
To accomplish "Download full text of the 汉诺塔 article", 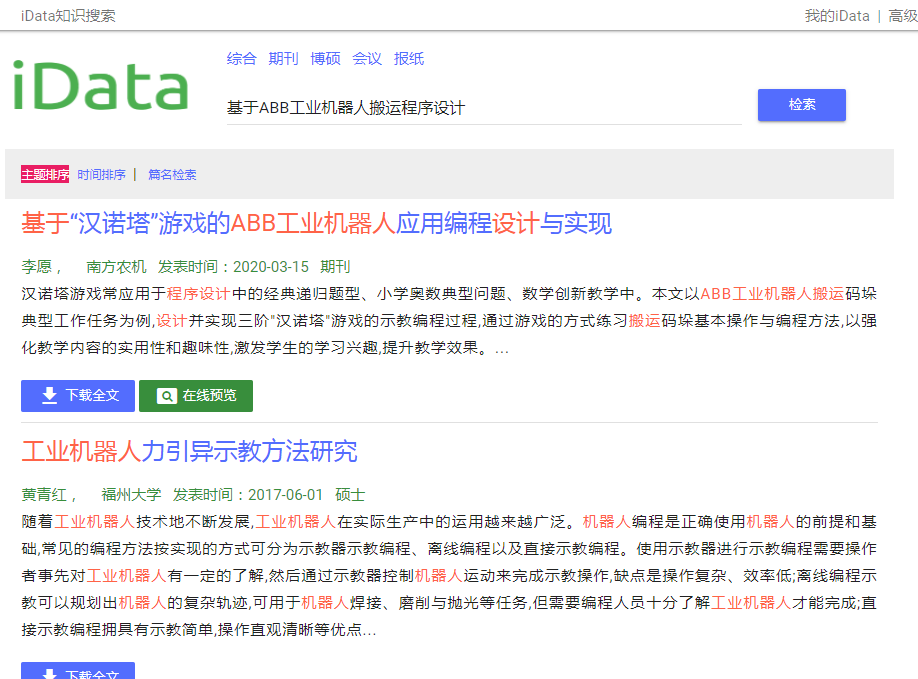I will point(78,396).
